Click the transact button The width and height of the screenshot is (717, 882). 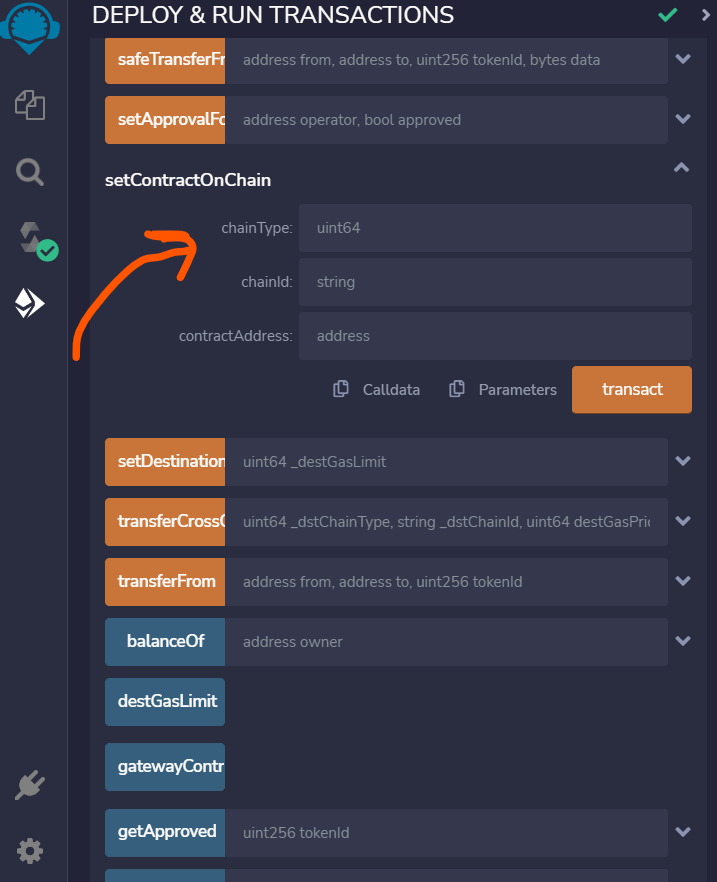(x=631, y=389)
